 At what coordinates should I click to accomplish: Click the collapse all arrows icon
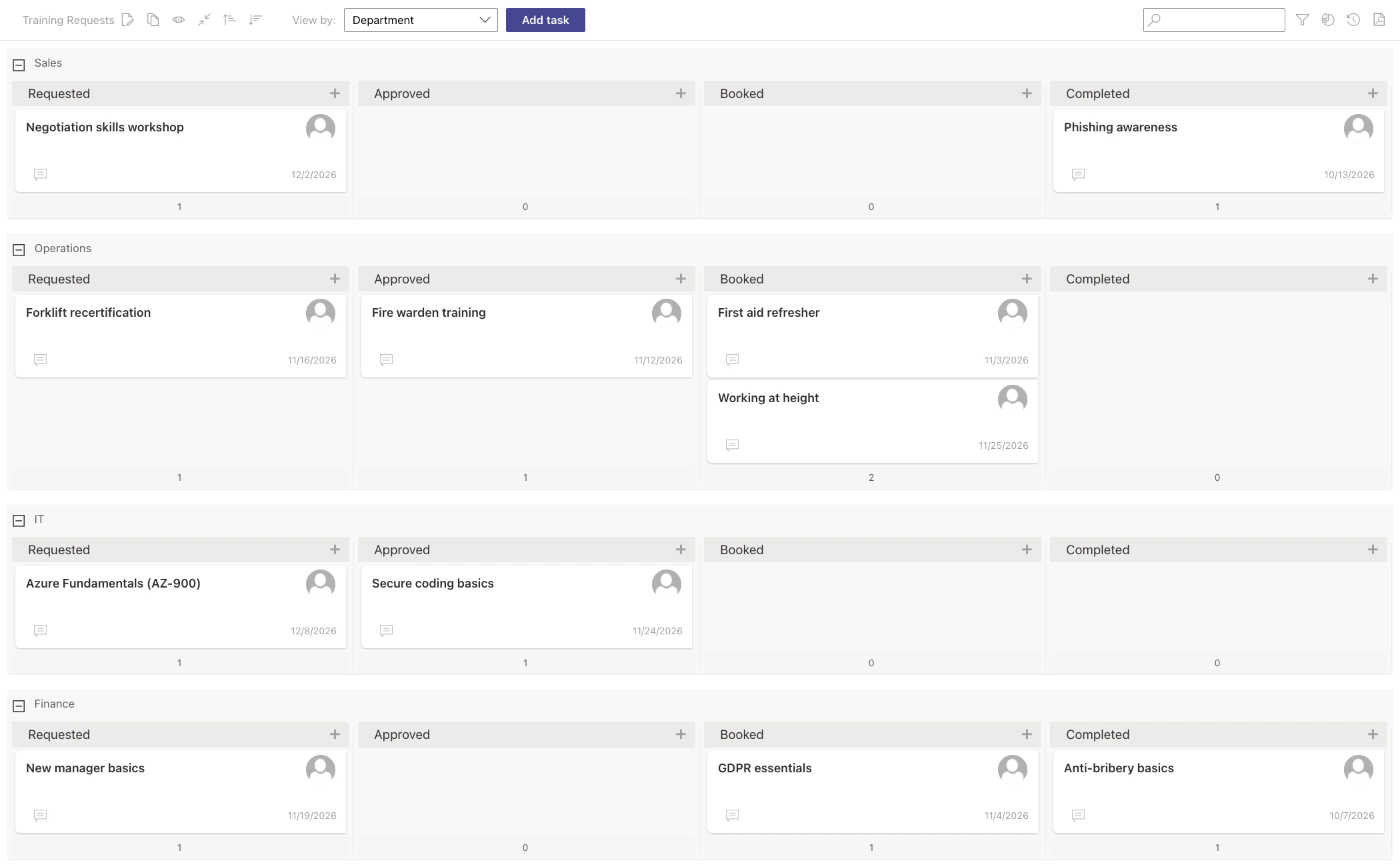[x=204, y=20]
